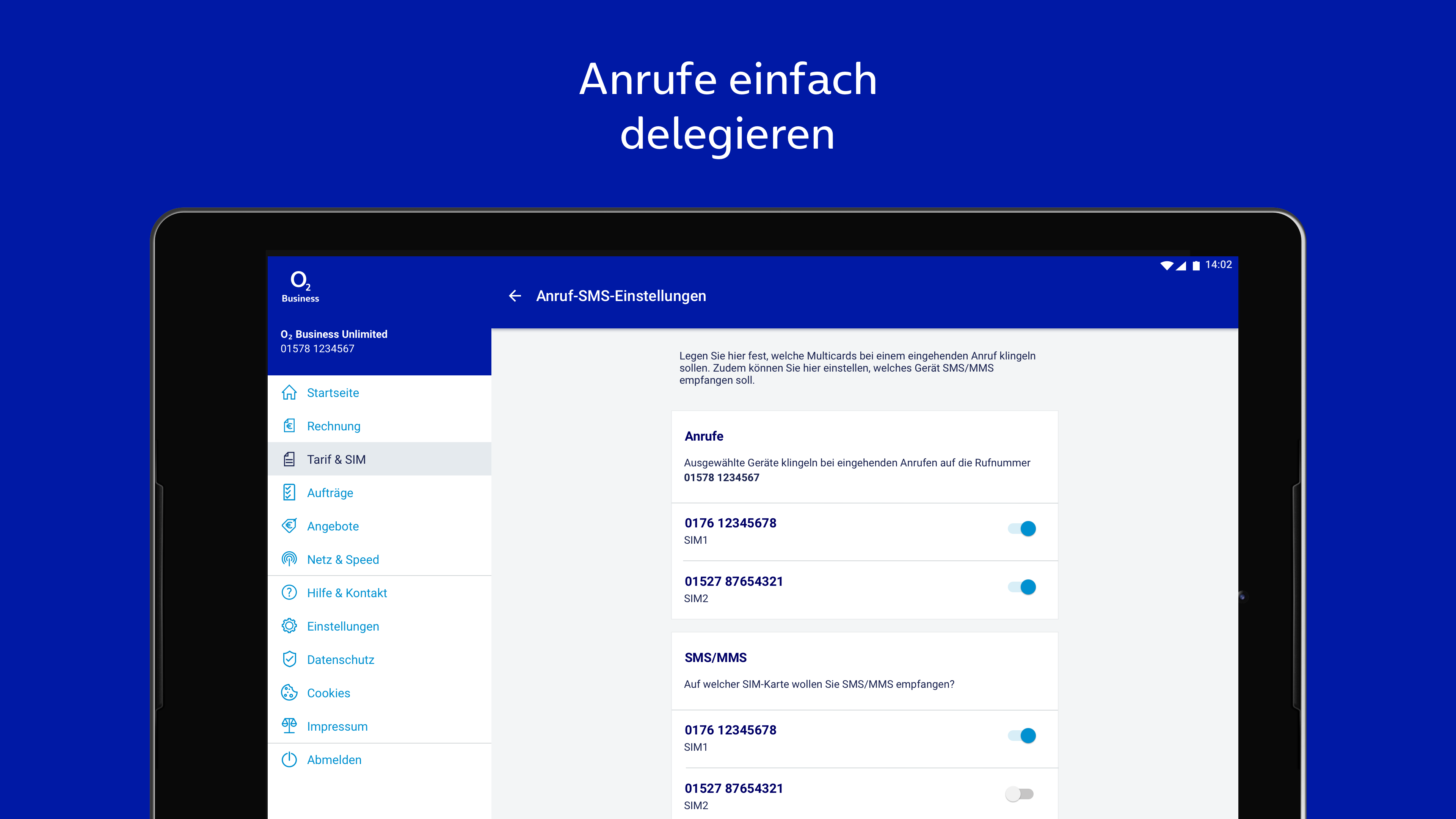1456x819 pixels.
Task: Click the Datenschutz shield icon
Action: [289, 659]
